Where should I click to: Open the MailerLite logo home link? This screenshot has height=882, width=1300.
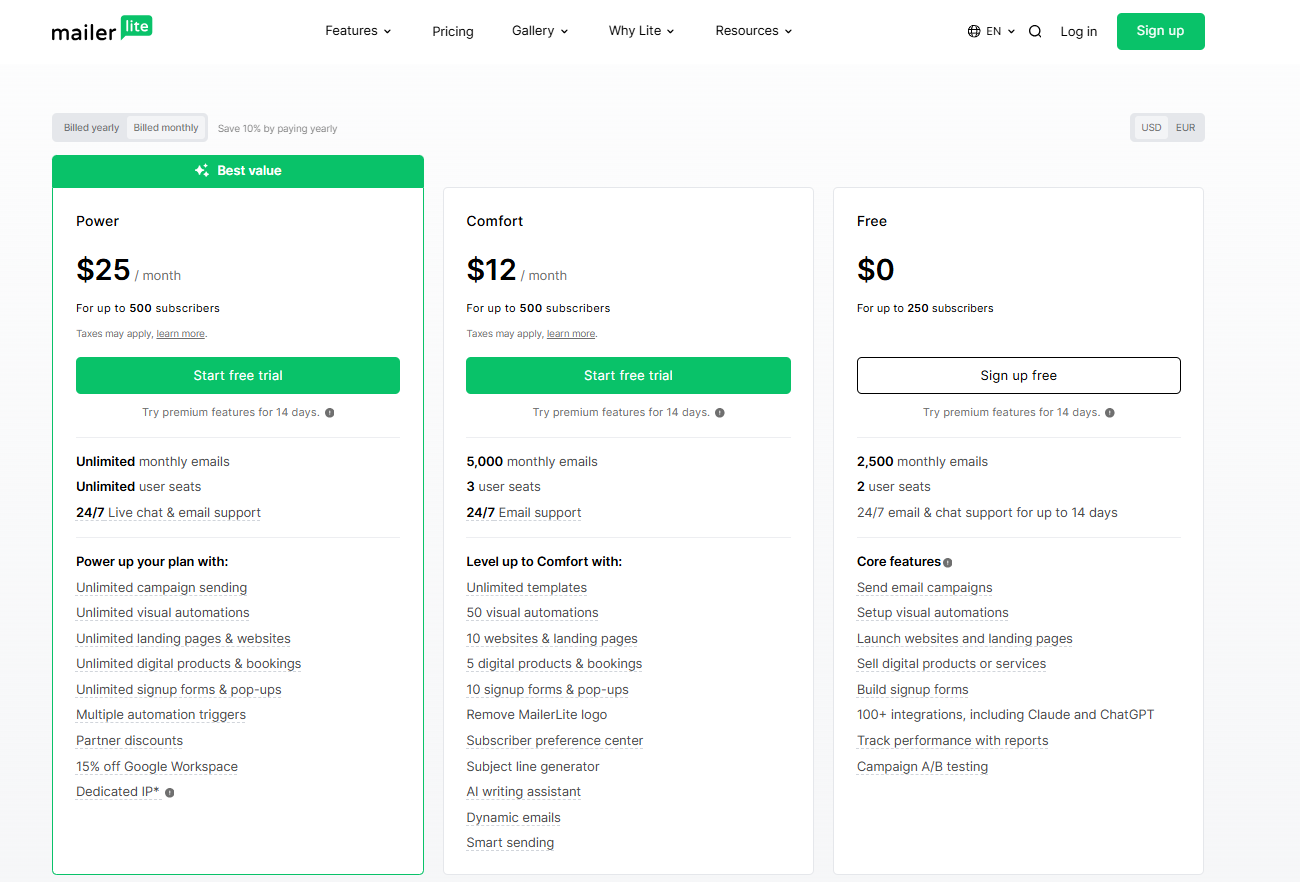[x=102, y=30]
